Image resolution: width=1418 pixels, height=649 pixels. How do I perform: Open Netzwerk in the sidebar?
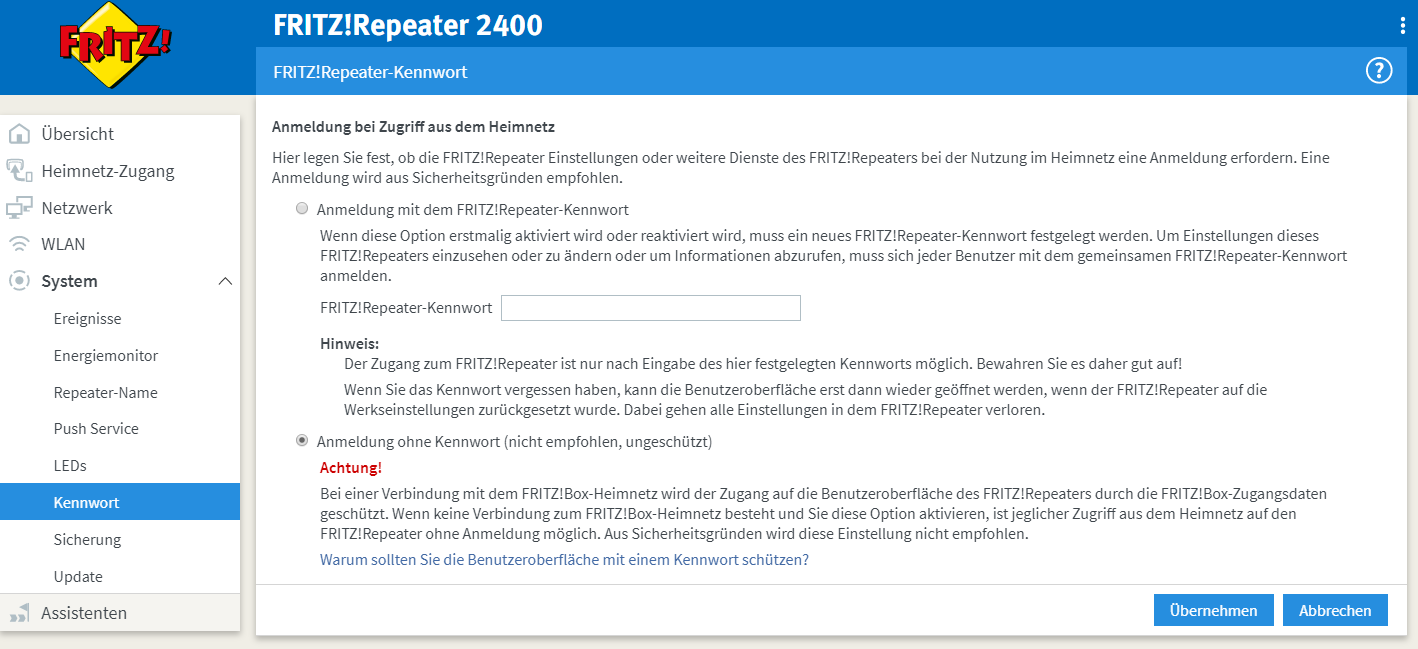tap(77, 208)
